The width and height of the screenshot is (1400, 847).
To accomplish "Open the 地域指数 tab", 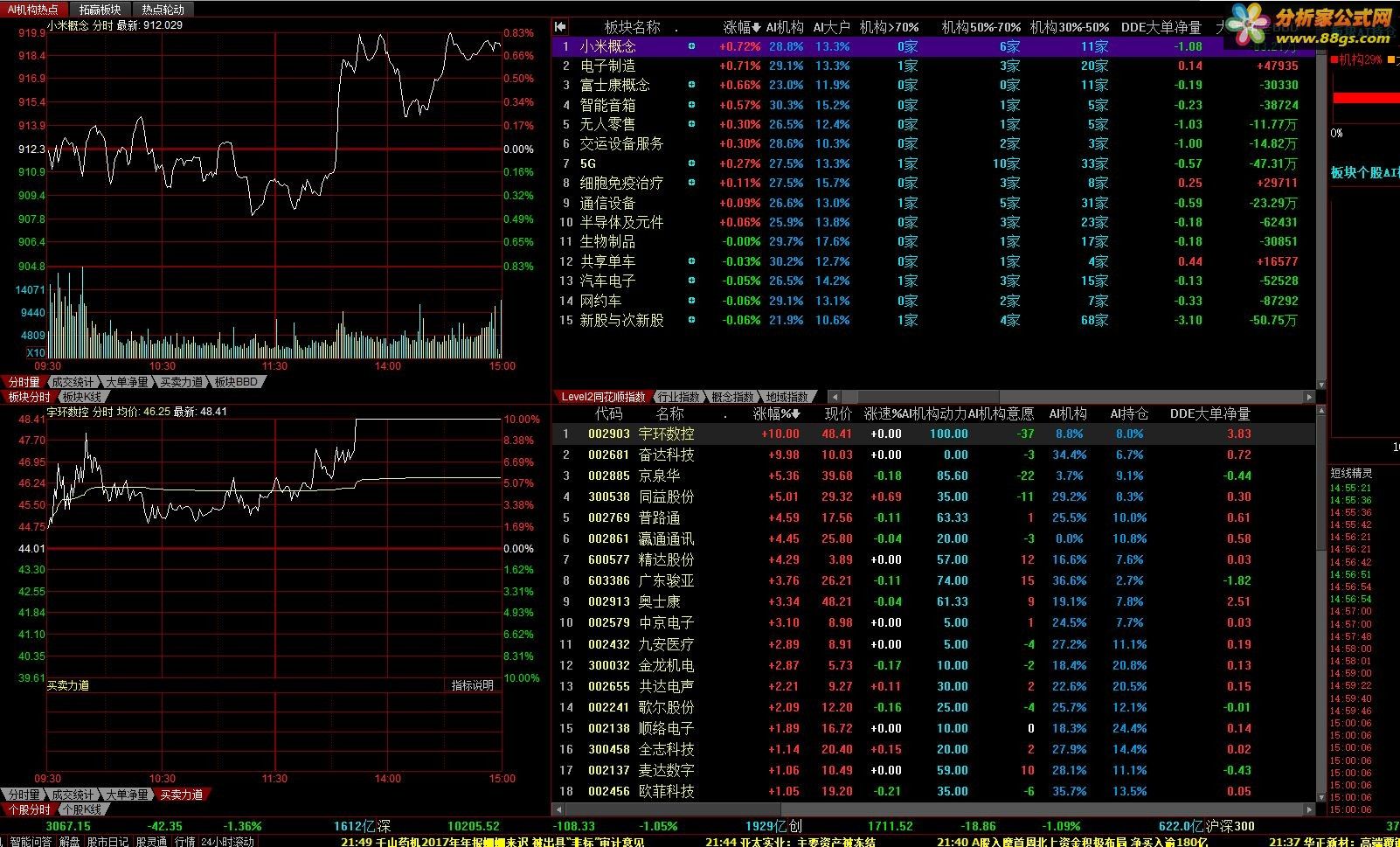I will coord(787,397).
